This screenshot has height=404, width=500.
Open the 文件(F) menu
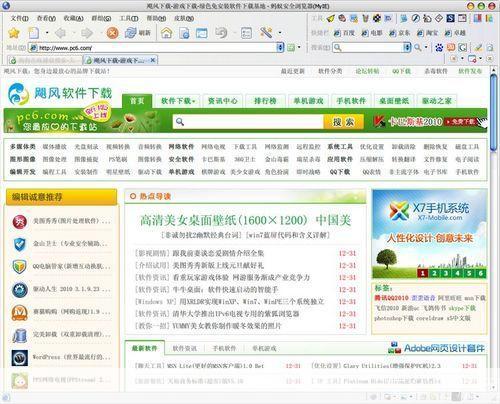20,18
